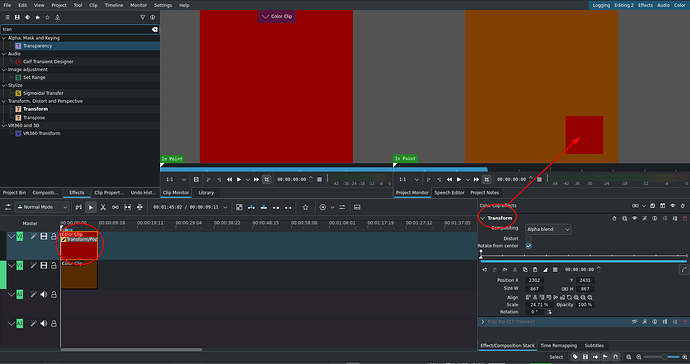
Task: Click the Master button in timeline header
Action: [x=30, y=224]
